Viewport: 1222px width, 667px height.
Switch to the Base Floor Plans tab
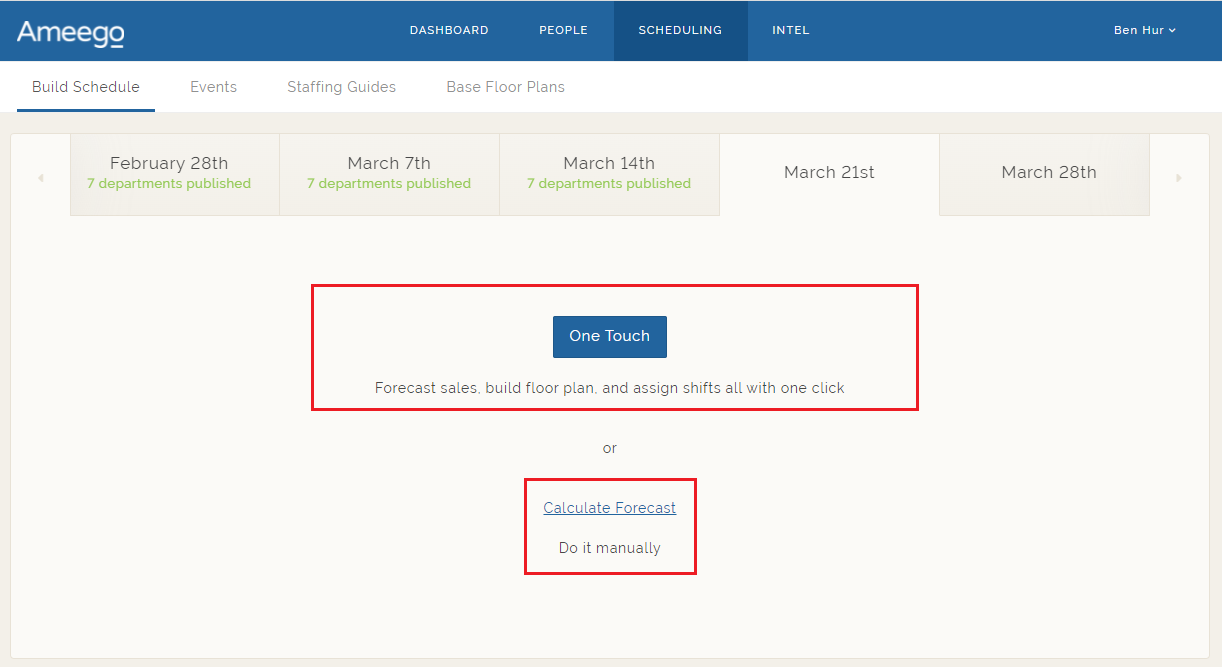coord(505,87)
